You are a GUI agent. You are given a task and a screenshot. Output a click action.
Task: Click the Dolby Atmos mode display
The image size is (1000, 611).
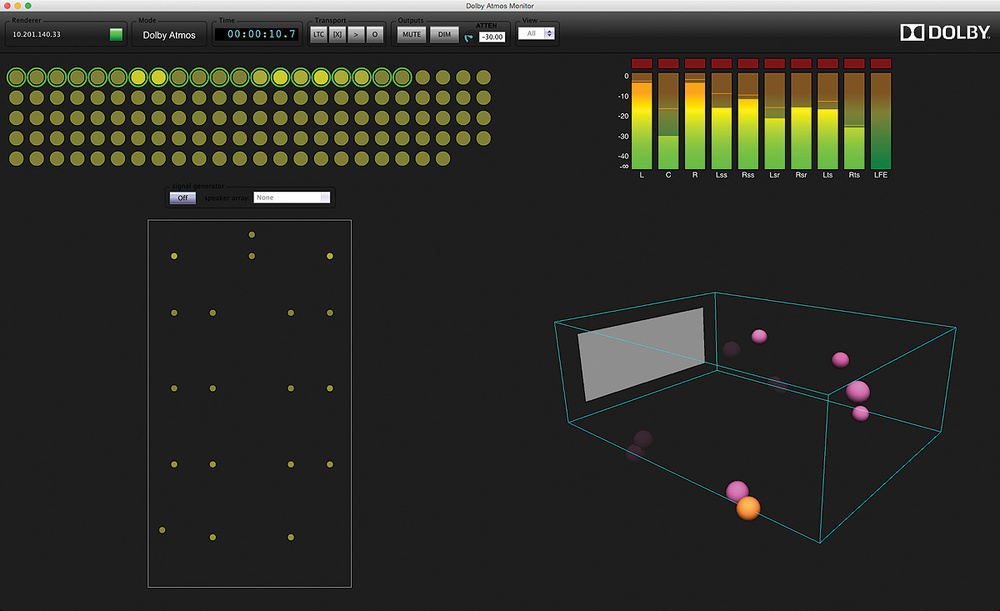[x=168, y=35]
